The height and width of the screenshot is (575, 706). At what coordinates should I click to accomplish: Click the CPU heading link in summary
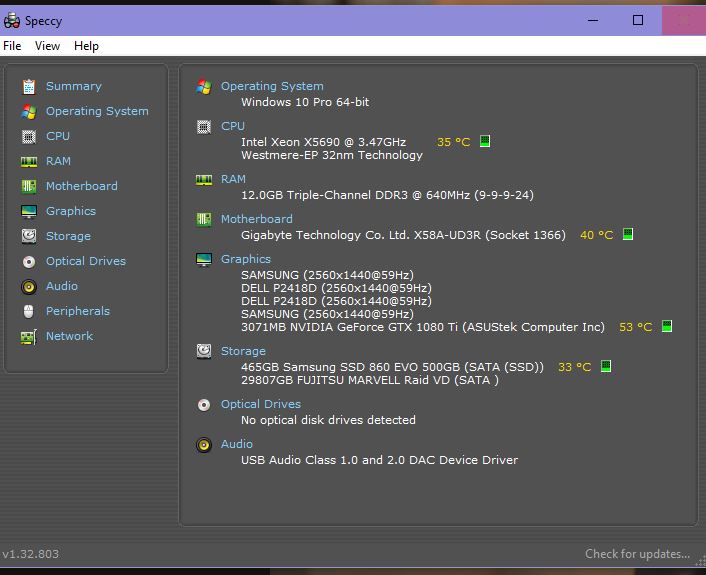233,126
